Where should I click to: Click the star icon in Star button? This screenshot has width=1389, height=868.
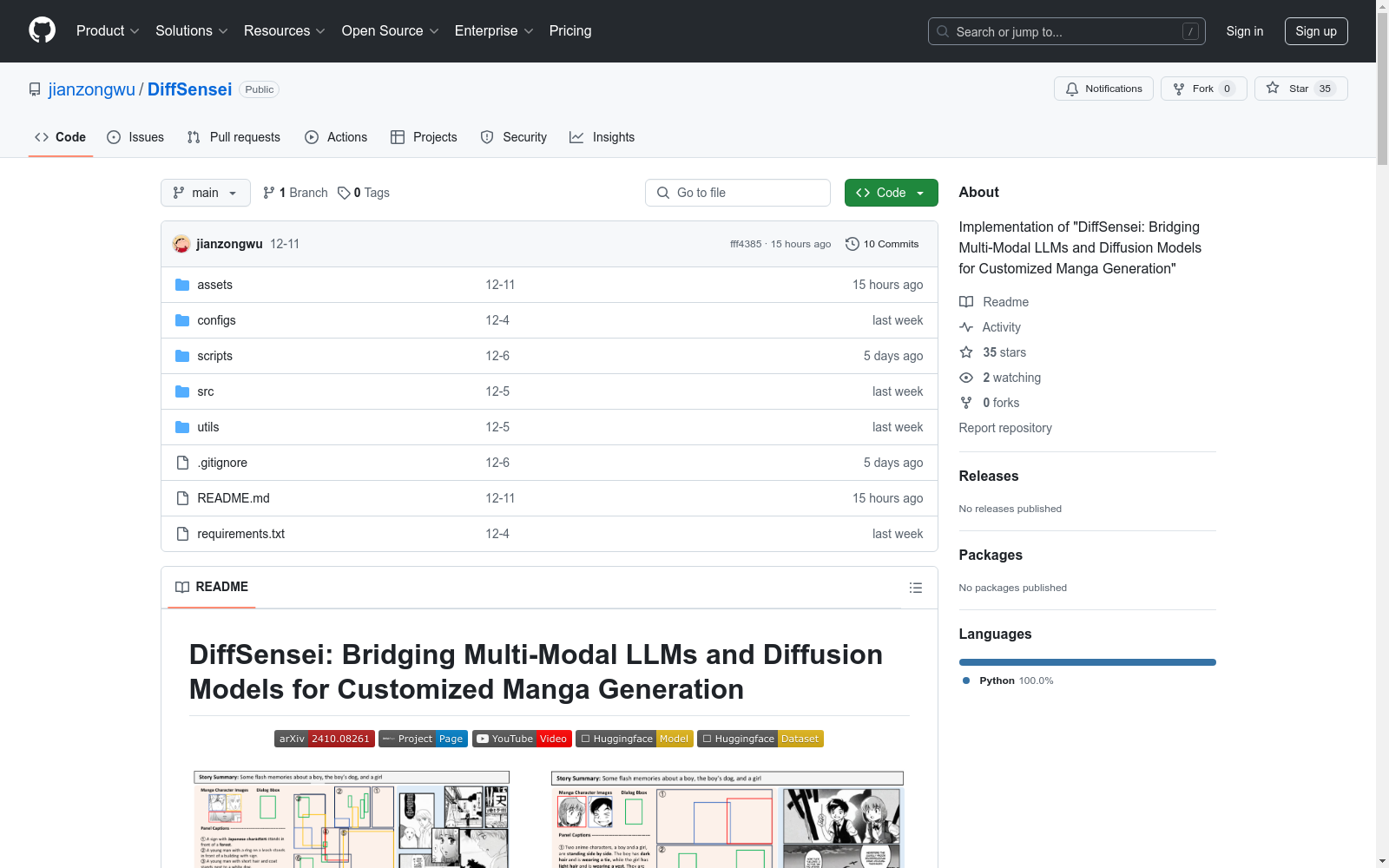[x=1273, y=88]
